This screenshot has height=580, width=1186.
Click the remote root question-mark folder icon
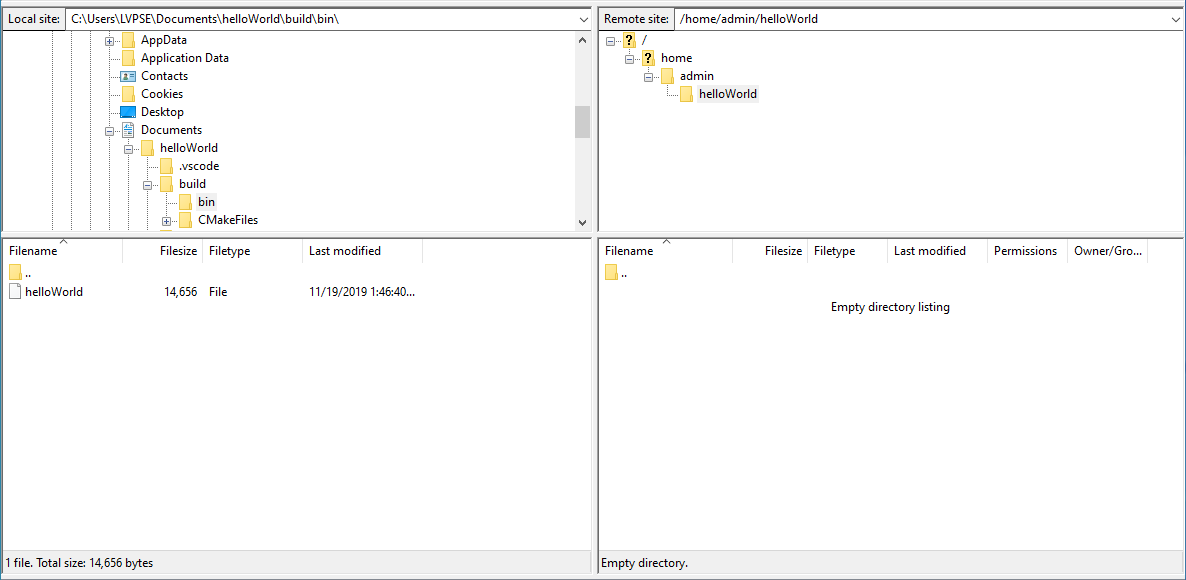pos(629,40)
